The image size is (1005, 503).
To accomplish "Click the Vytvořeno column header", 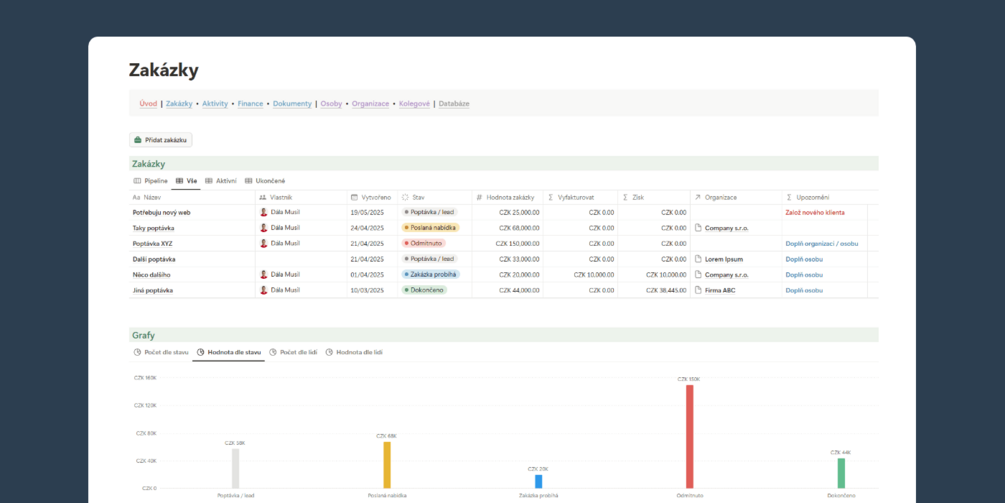I will (372, 197).
